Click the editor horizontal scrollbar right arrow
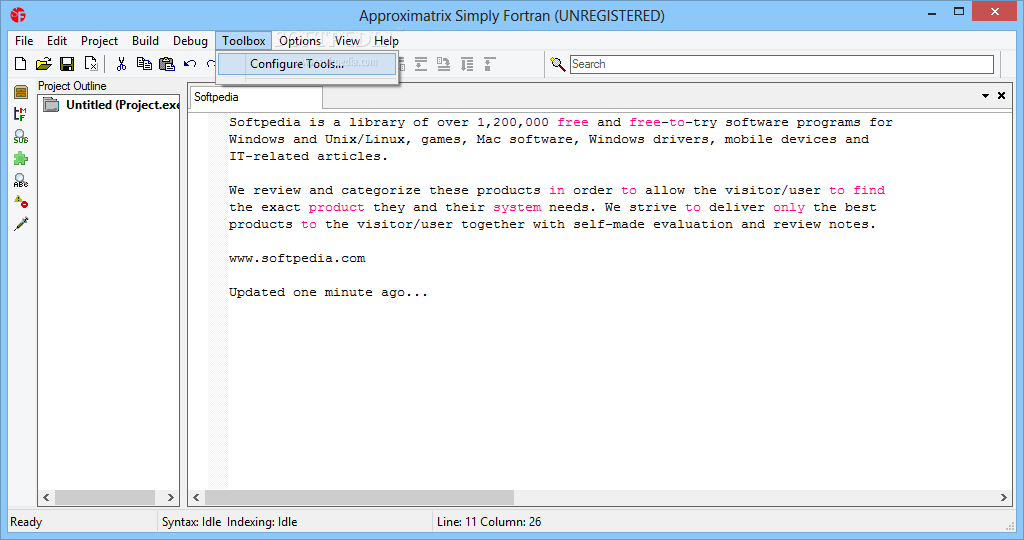 click(1004, 498)
